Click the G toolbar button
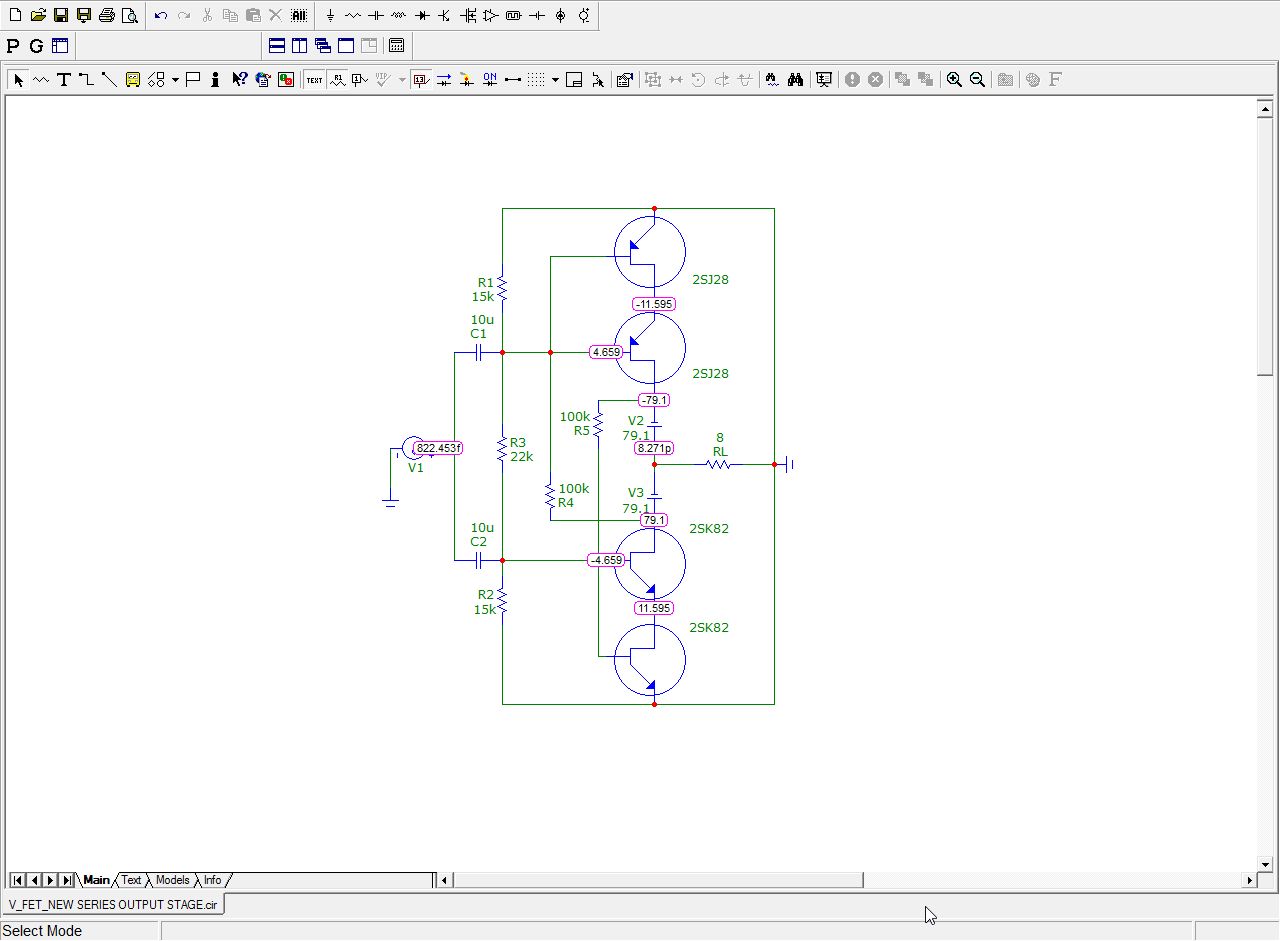The height and width of the screenshot is (941, 1280). pyautogui.click(x=36, y=46)
